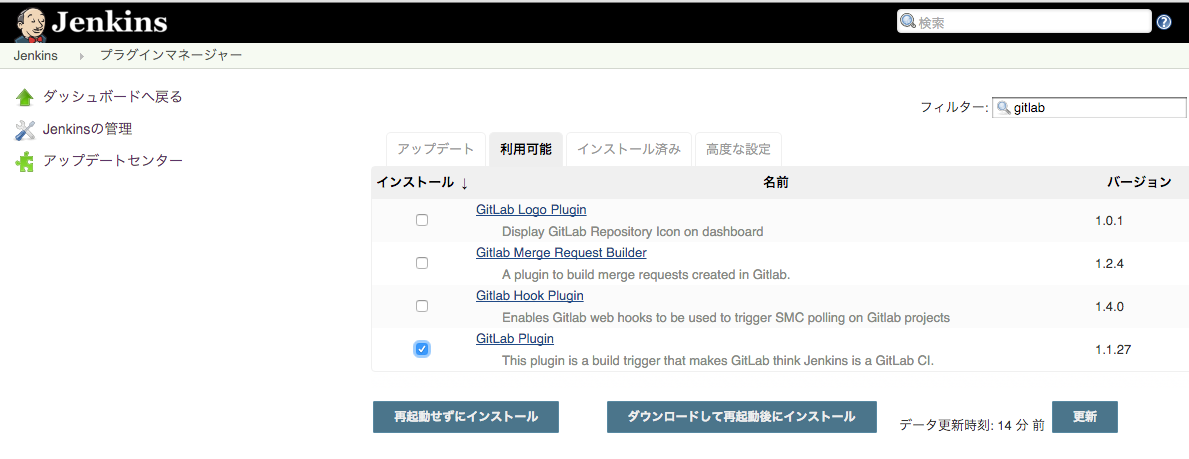The image size is (1189, 459).
Task: Click 'Enables Gitlab web hooks' description text
Action: coord(726,317)
